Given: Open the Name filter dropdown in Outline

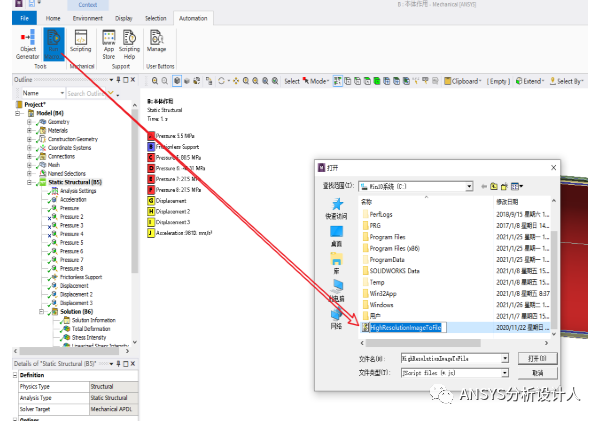Looking at the screenshot, I should point(62,93).
